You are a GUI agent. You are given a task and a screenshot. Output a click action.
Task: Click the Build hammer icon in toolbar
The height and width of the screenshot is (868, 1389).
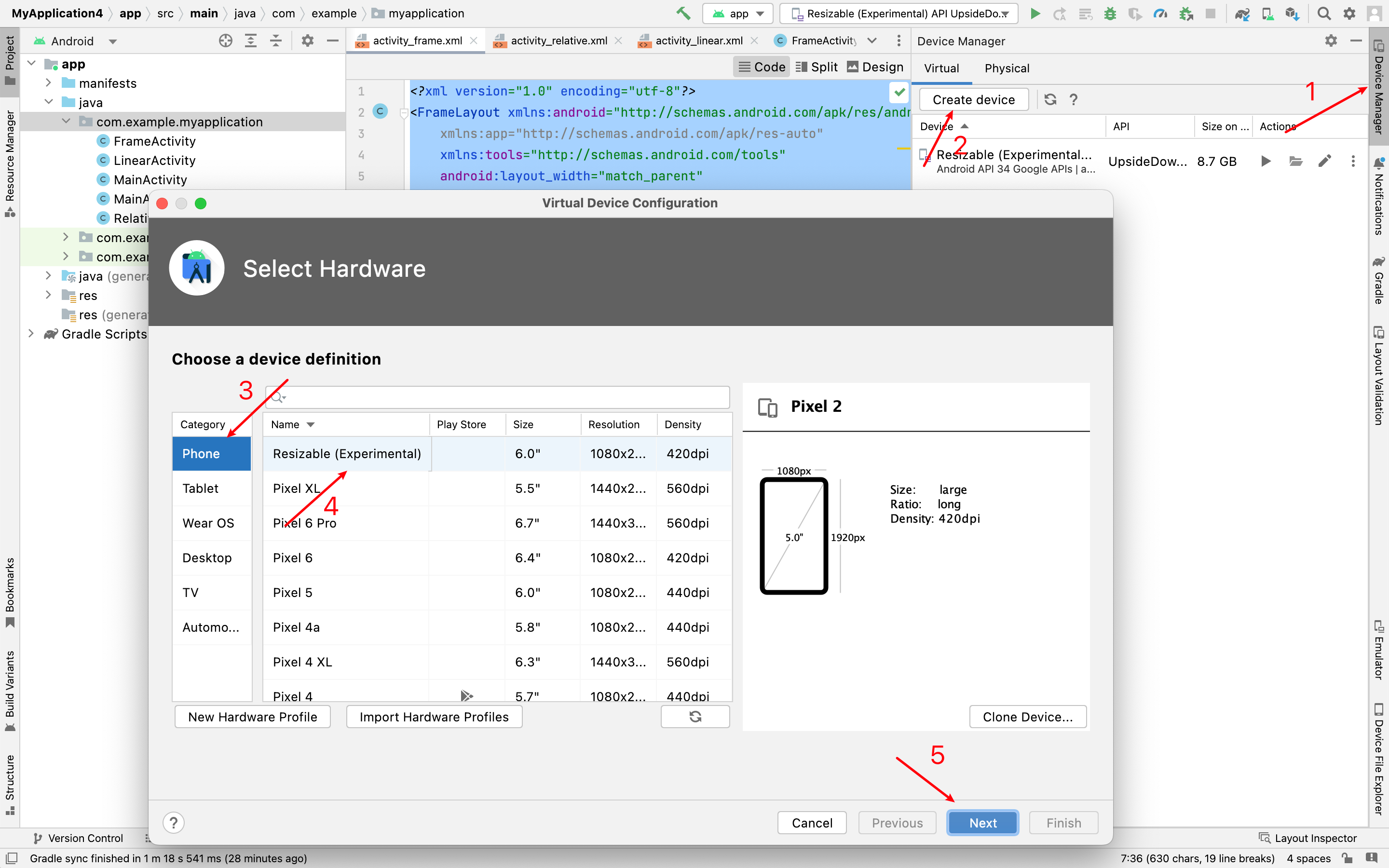(683, 13)
